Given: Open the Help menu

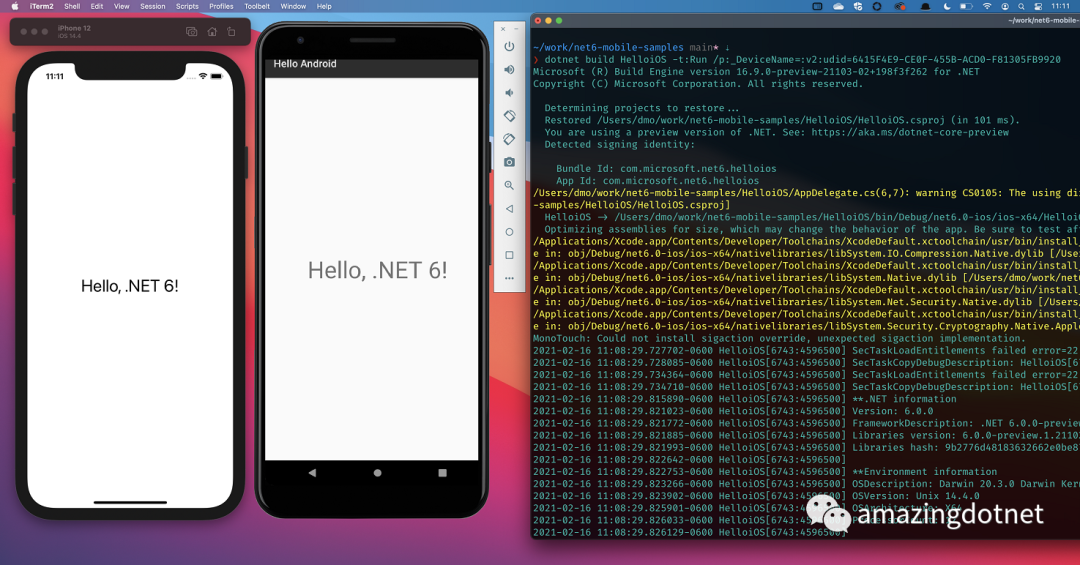Looking at the screenshot, I should [x=324, y=6].
